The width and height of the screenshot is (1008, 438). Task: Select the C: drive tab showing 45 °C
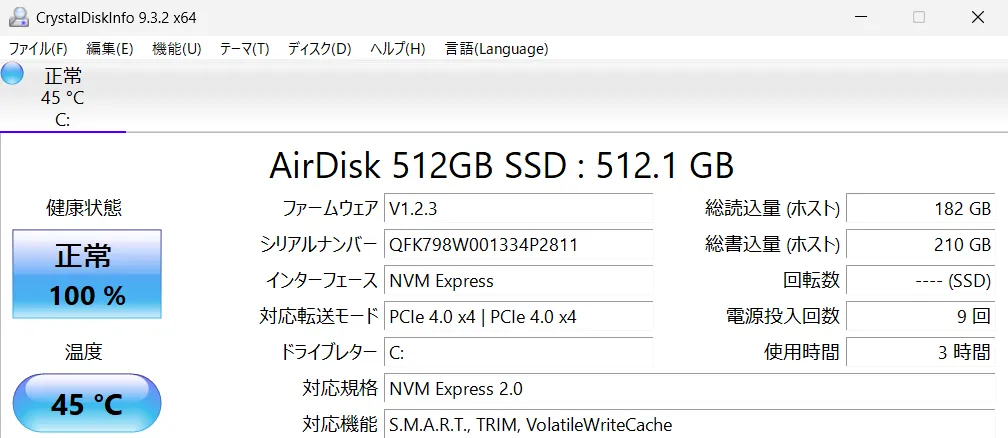click(62, 97)
